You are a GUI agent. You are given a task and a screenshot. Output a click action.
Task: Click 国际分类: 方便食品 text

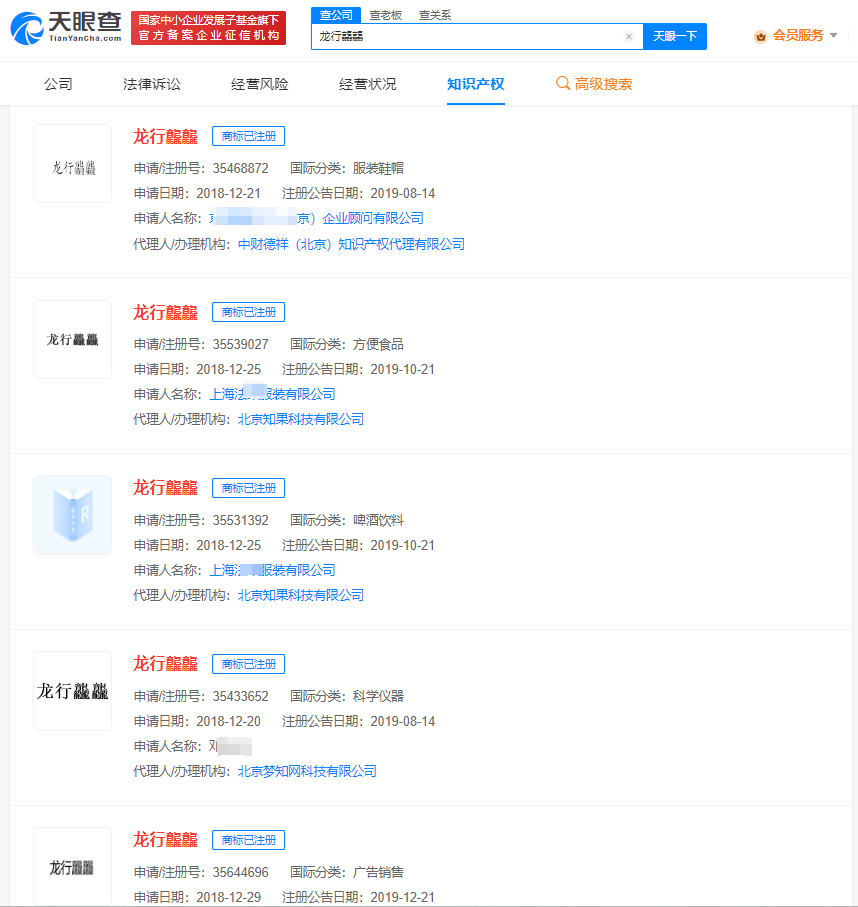click(347, 344)
